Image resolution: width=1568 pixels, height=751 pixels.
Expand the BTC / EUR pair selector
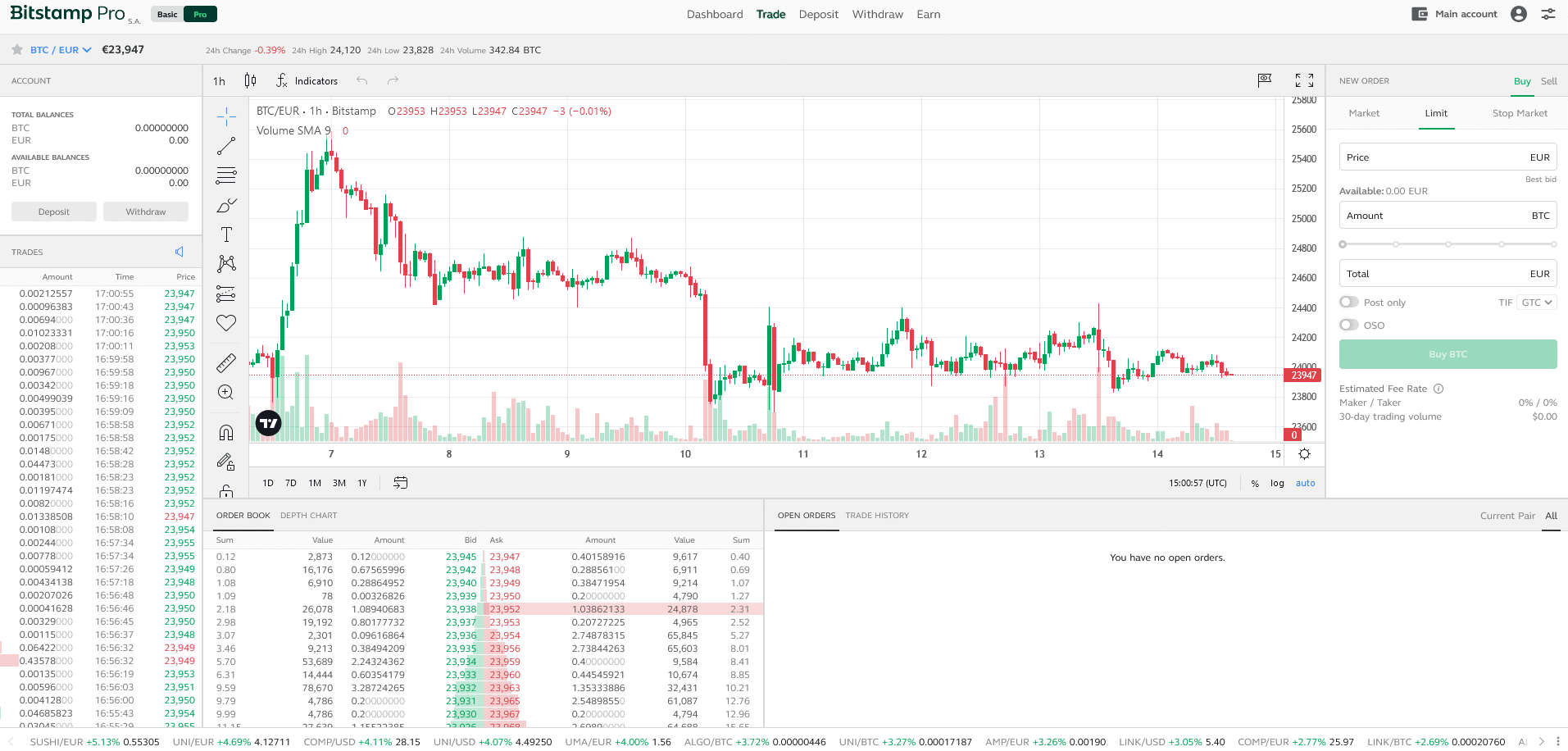click(61, 50)
